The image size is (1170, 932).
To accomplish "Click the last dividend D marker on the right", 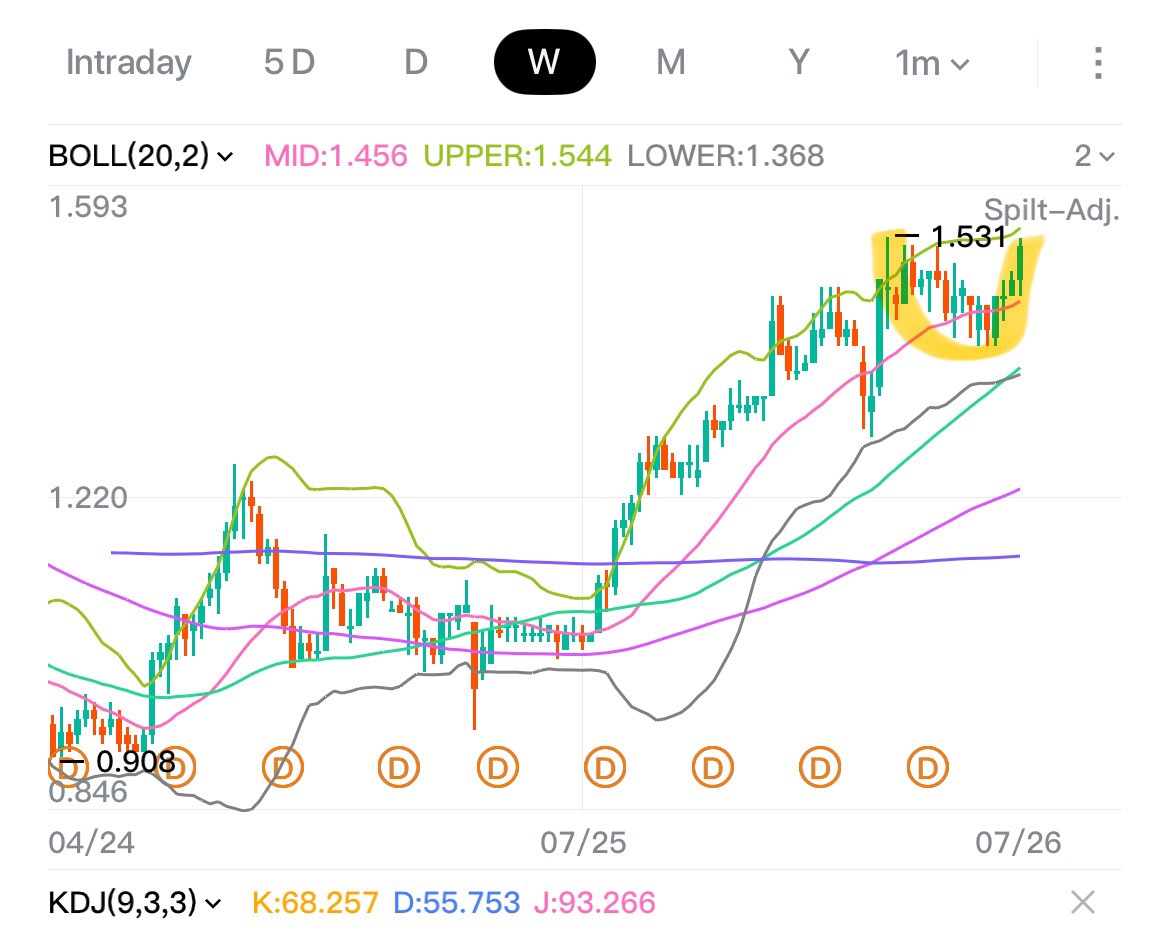I will pyautogui.click(x=927, y=767).
